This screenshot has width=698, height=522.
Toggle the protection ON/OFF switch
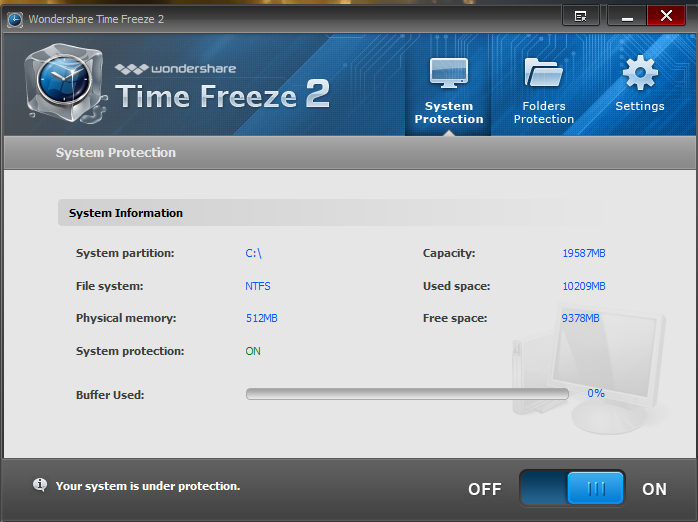pos(572,488)
